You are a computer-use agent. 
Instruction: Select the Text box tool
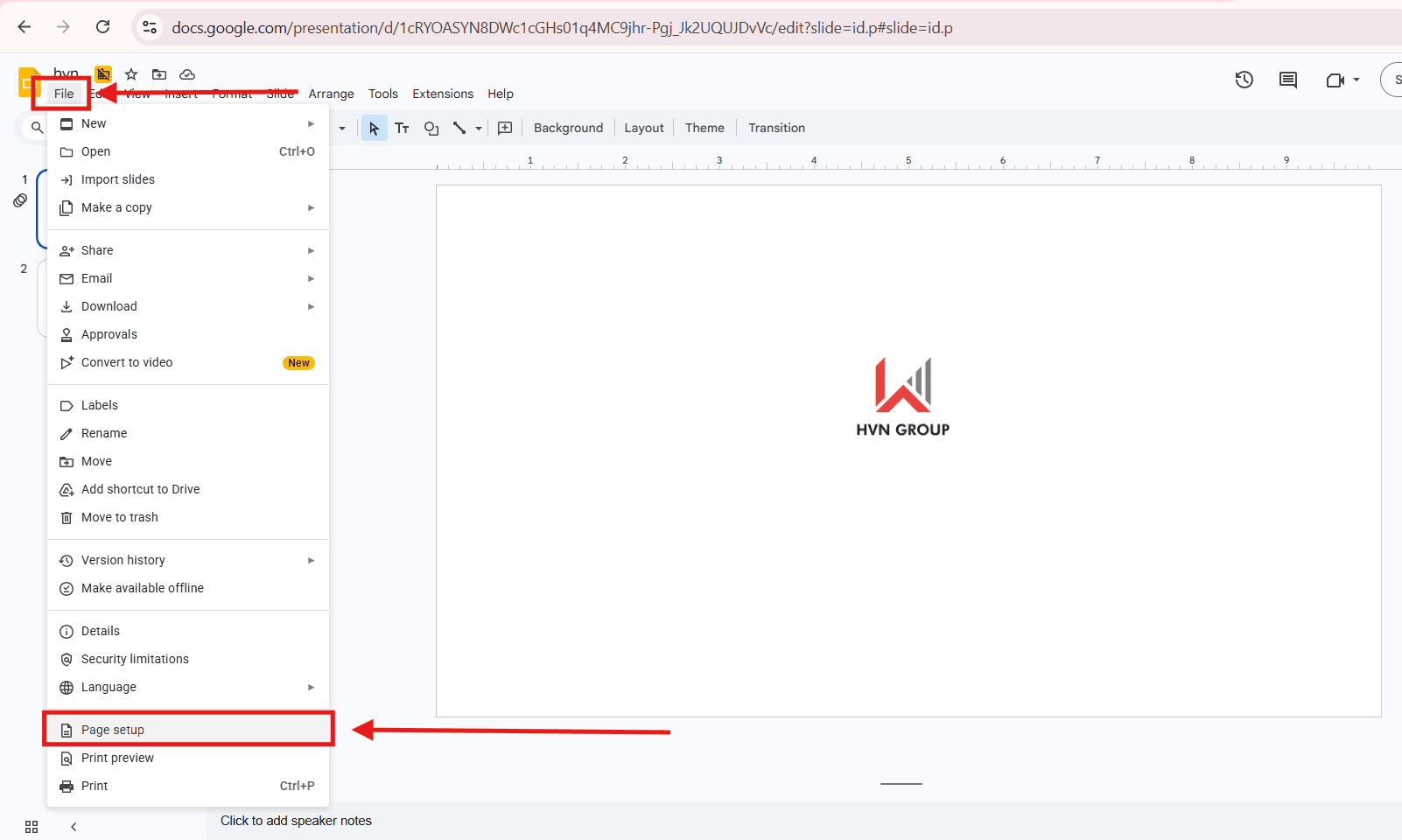pos(402,128)
